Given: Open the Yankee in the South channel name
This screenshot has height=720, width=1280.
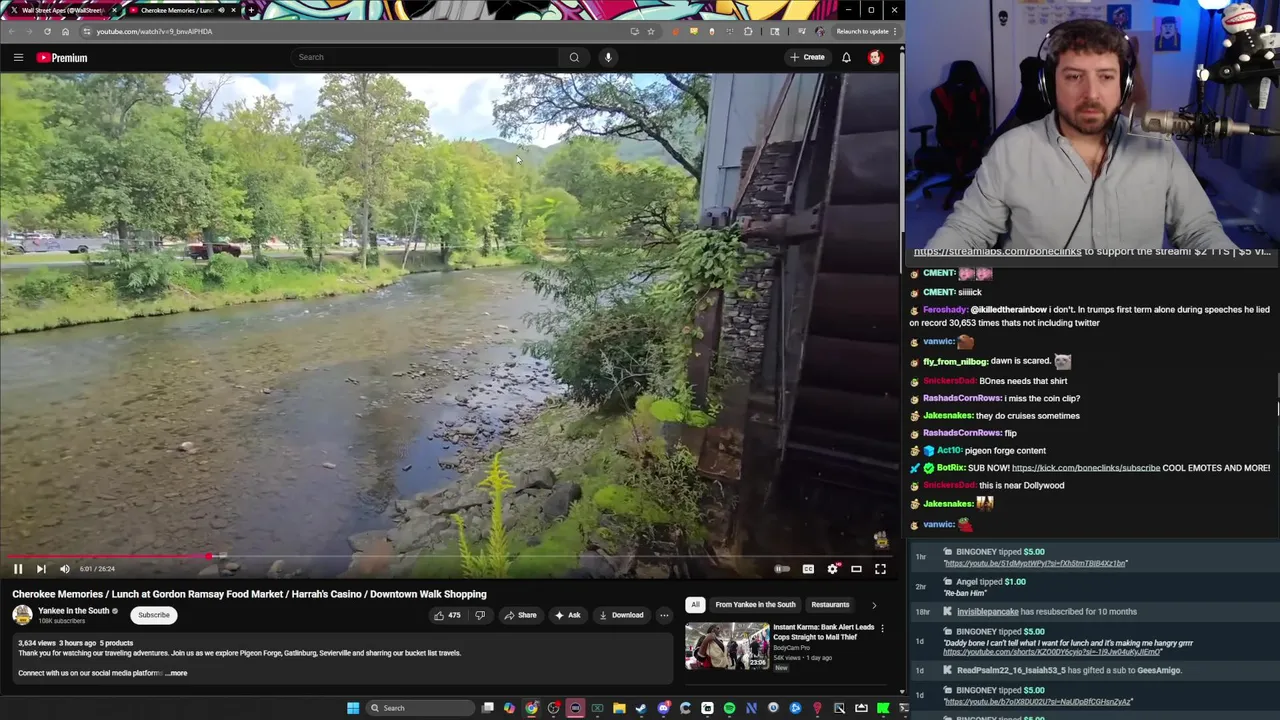Looking at the screenshot, I should coord(73,611).
